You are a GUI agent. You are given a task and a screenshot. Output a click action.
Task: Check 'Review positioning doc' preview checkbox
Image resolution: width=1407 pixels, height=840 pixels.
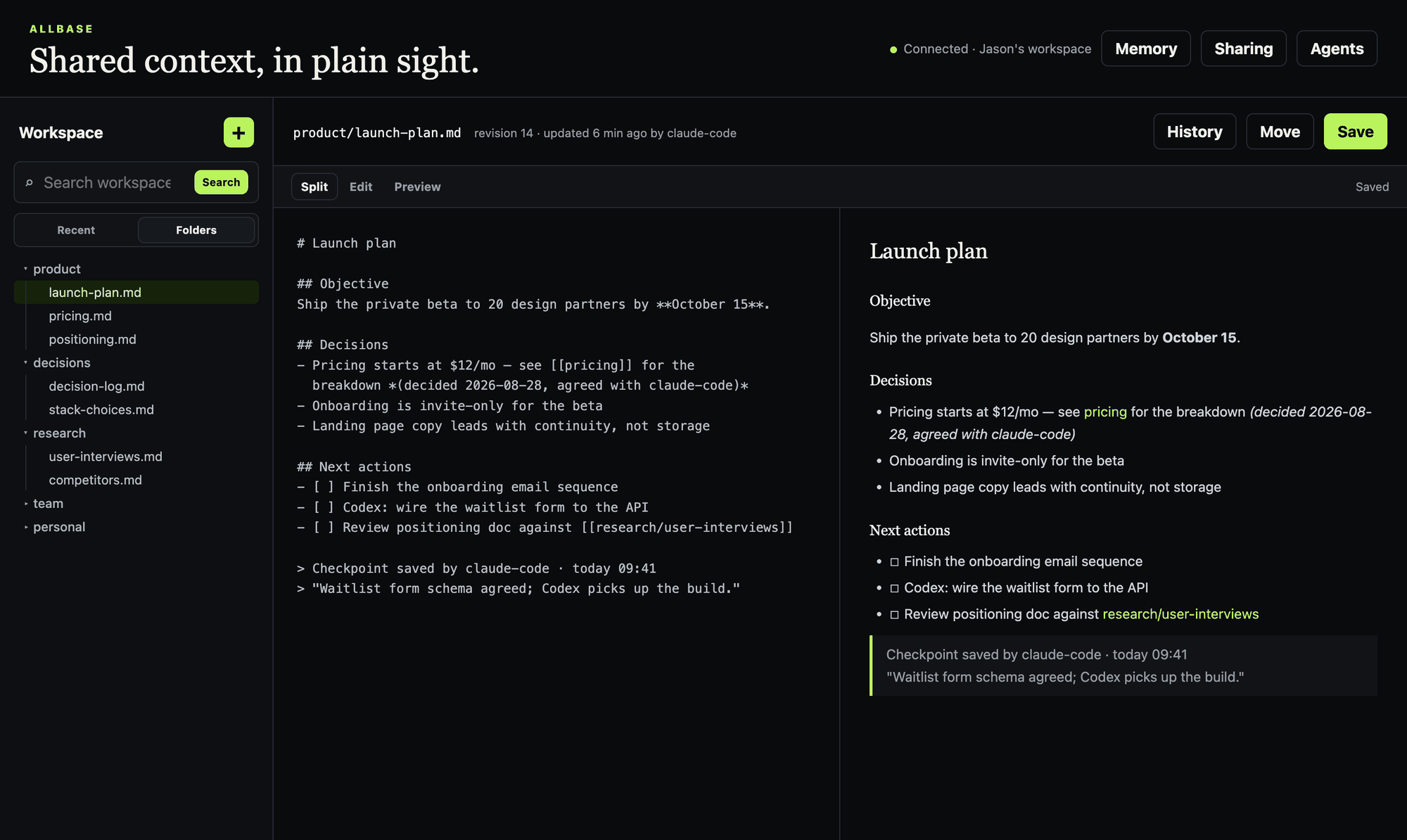894,615
